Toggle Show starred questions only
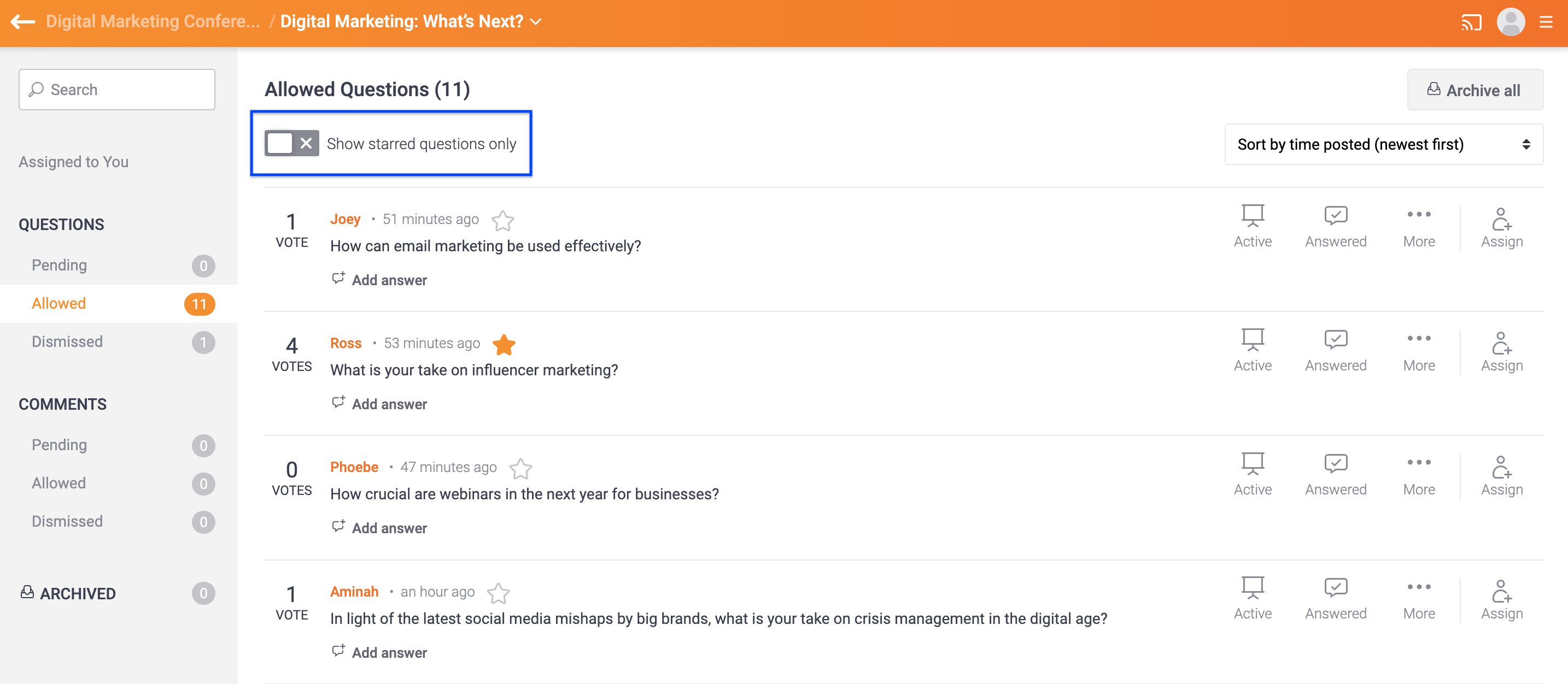The image size is (1568, 684). [x=291, y=144]
